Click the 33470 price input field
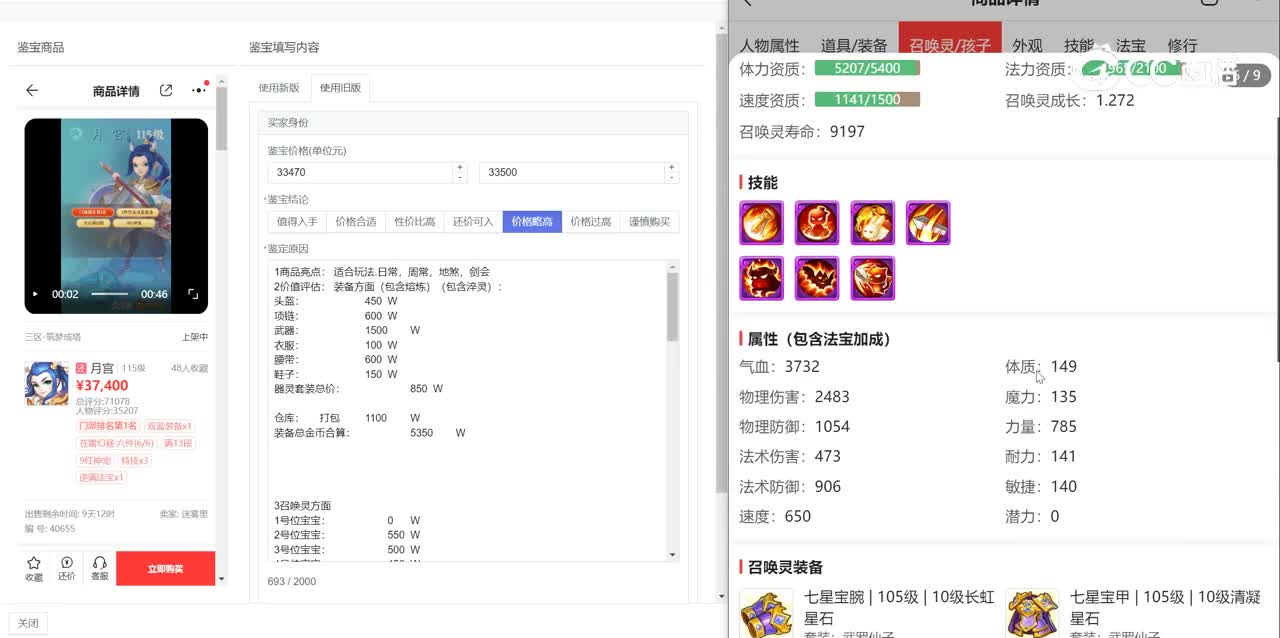 click(x=360, y=172)
